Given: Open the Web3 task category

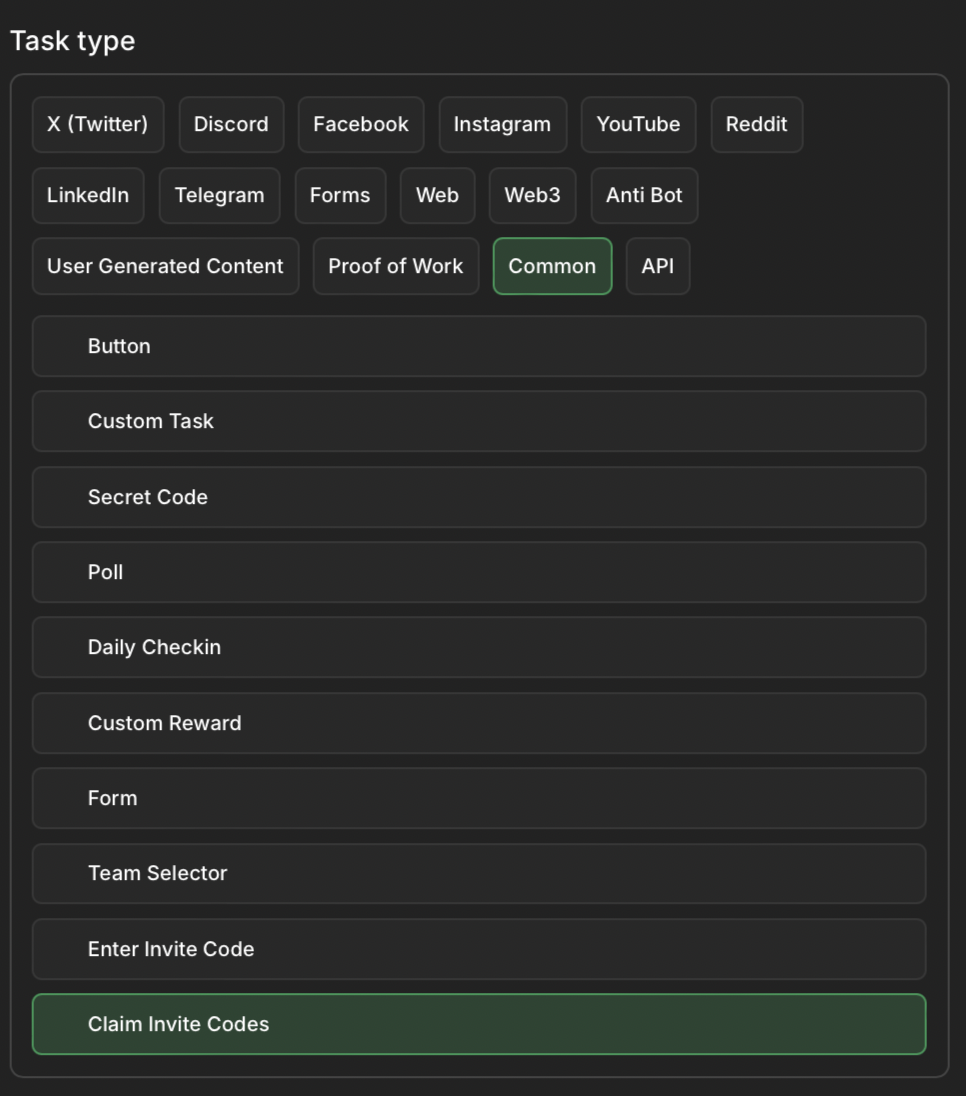Looking at the screenshot, I should pyautogui.click(x=532, y=196).
